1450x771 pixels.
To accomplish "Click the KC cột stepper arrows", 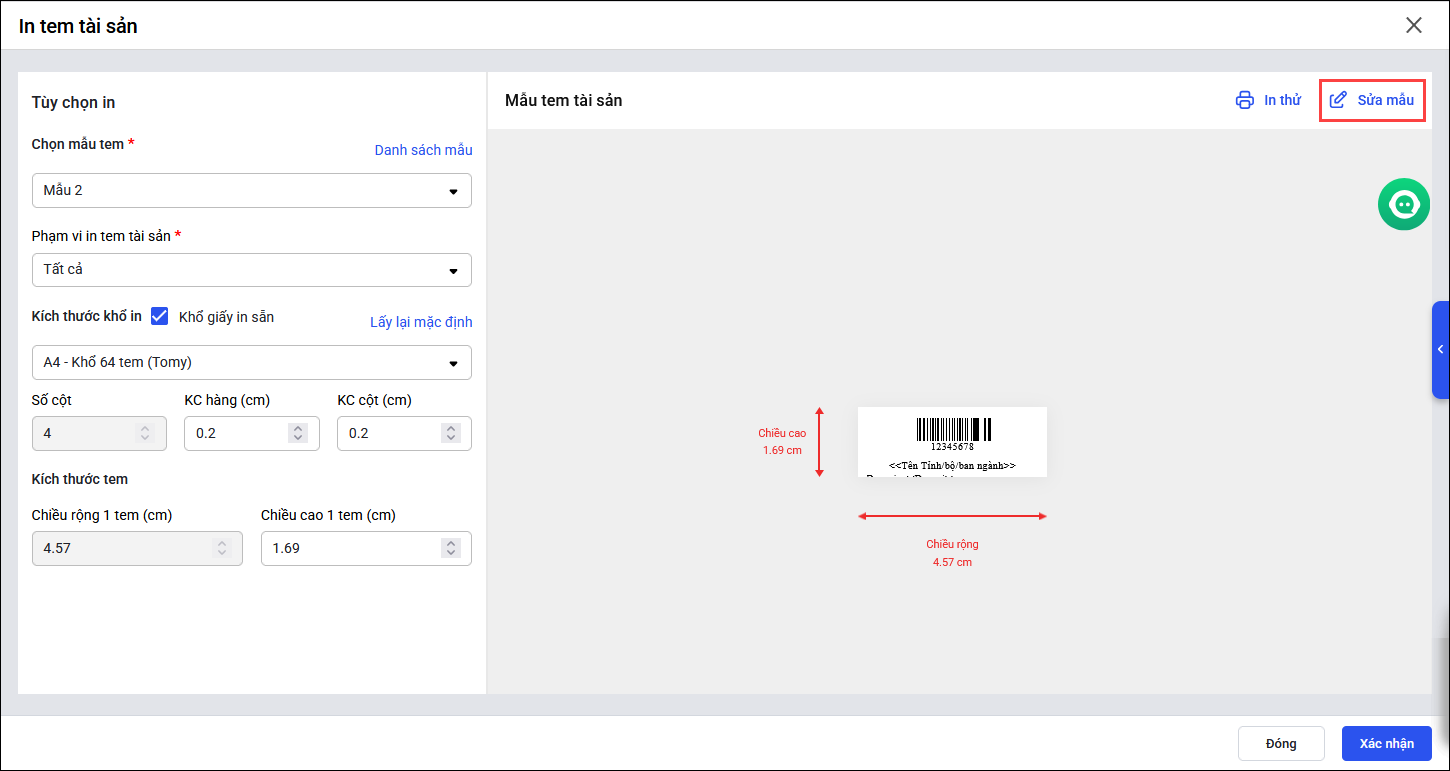I will click(450, 433).
